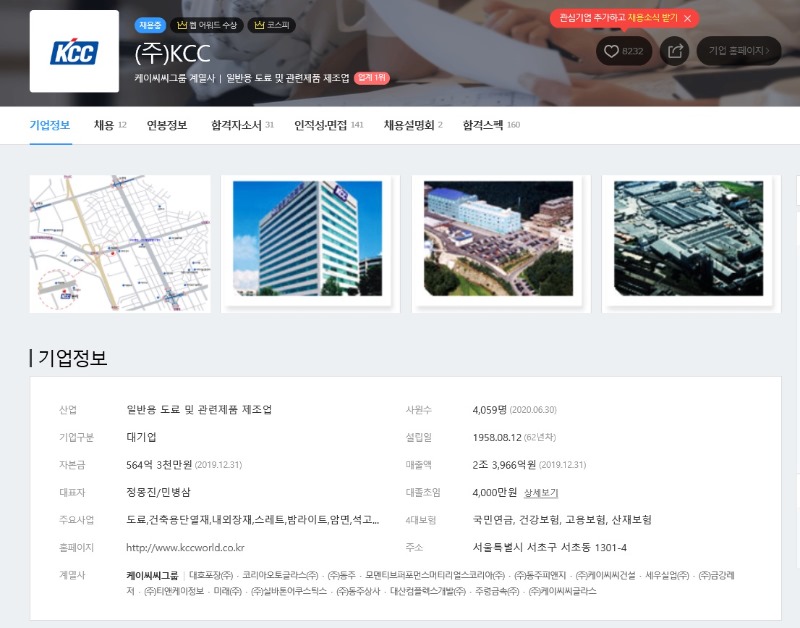Click the 기업정보 section heading
This screenshot has height=628, width=800.
pyautogui.click(x=72, y=358)
